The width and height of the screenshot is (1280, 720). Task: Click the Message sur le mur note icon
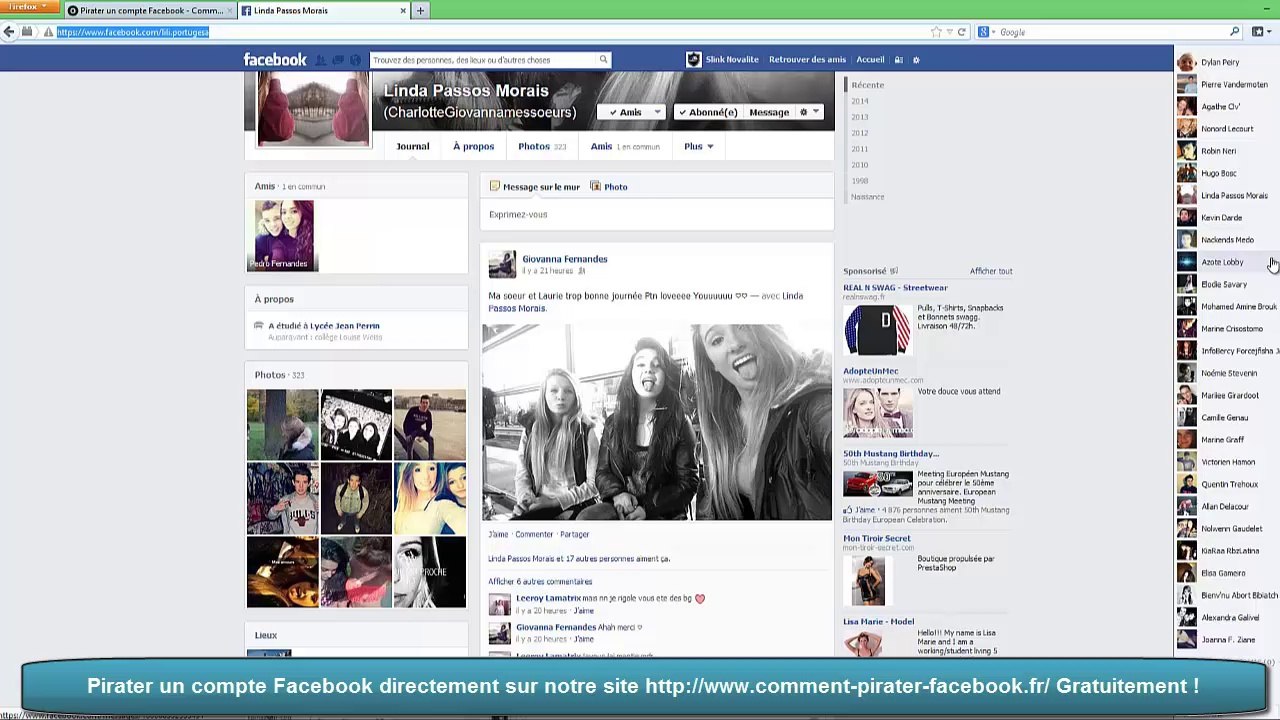pyautogui.click(x=495, y=186)
